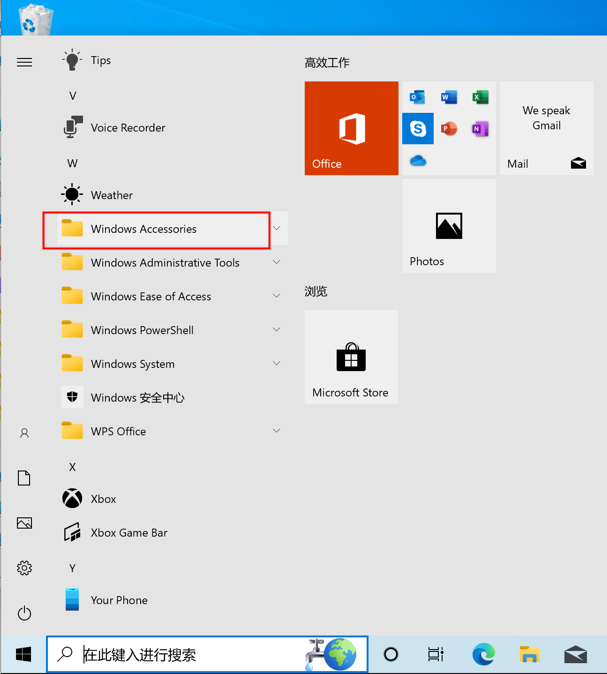Screen dimensions: 607x674
Task: Open the Mail live tile
Action: click(x=546, y=128)
